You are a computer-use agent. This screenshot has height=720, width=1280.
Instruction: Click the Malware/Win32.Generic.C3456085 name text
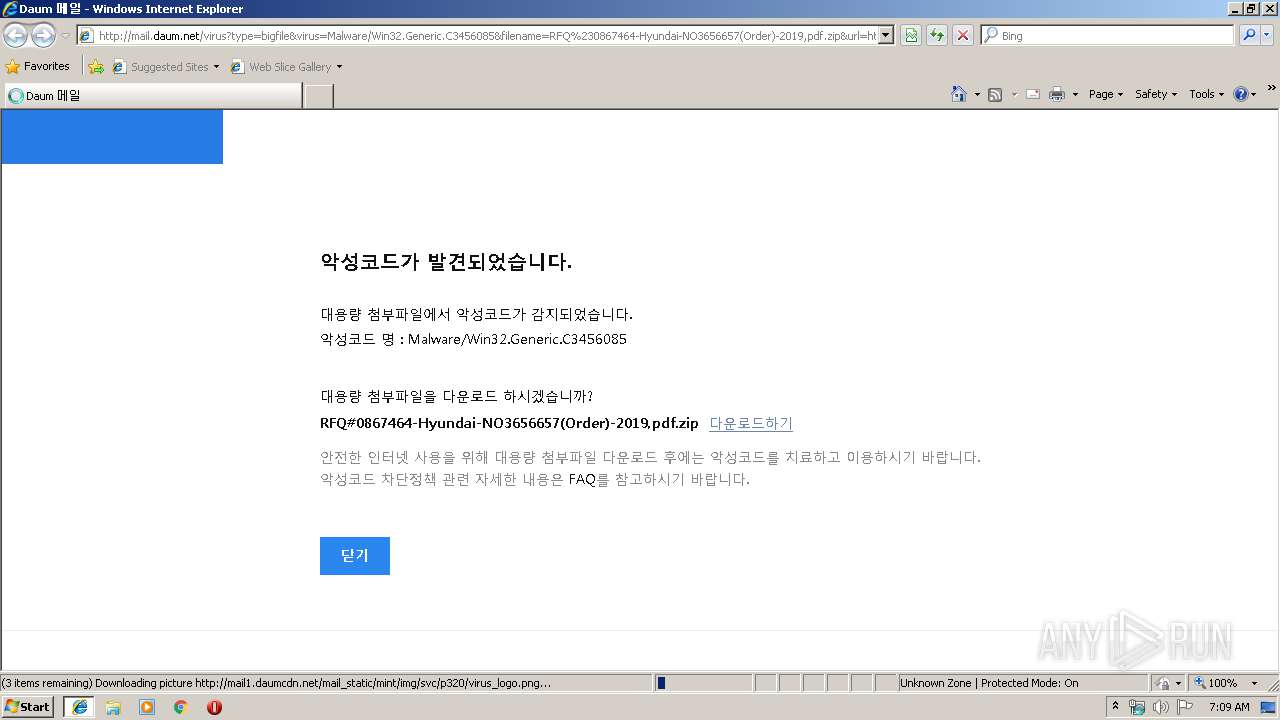pos(517,339)
